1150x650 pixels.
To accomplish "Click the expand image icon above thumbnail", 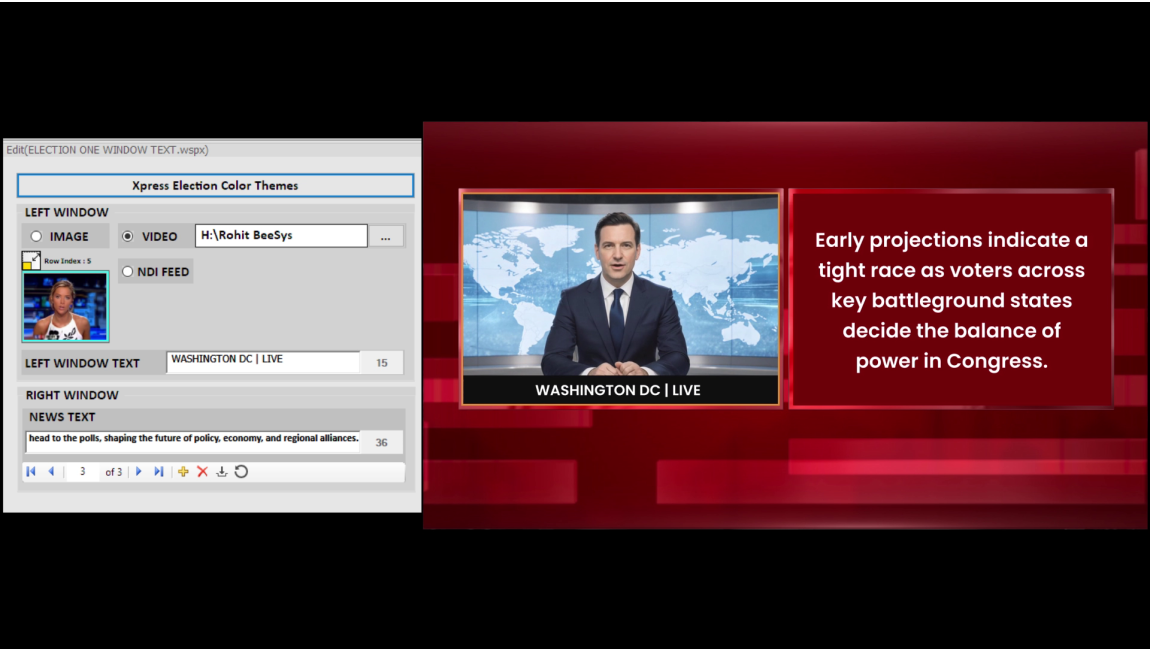I will pos(31,261).
